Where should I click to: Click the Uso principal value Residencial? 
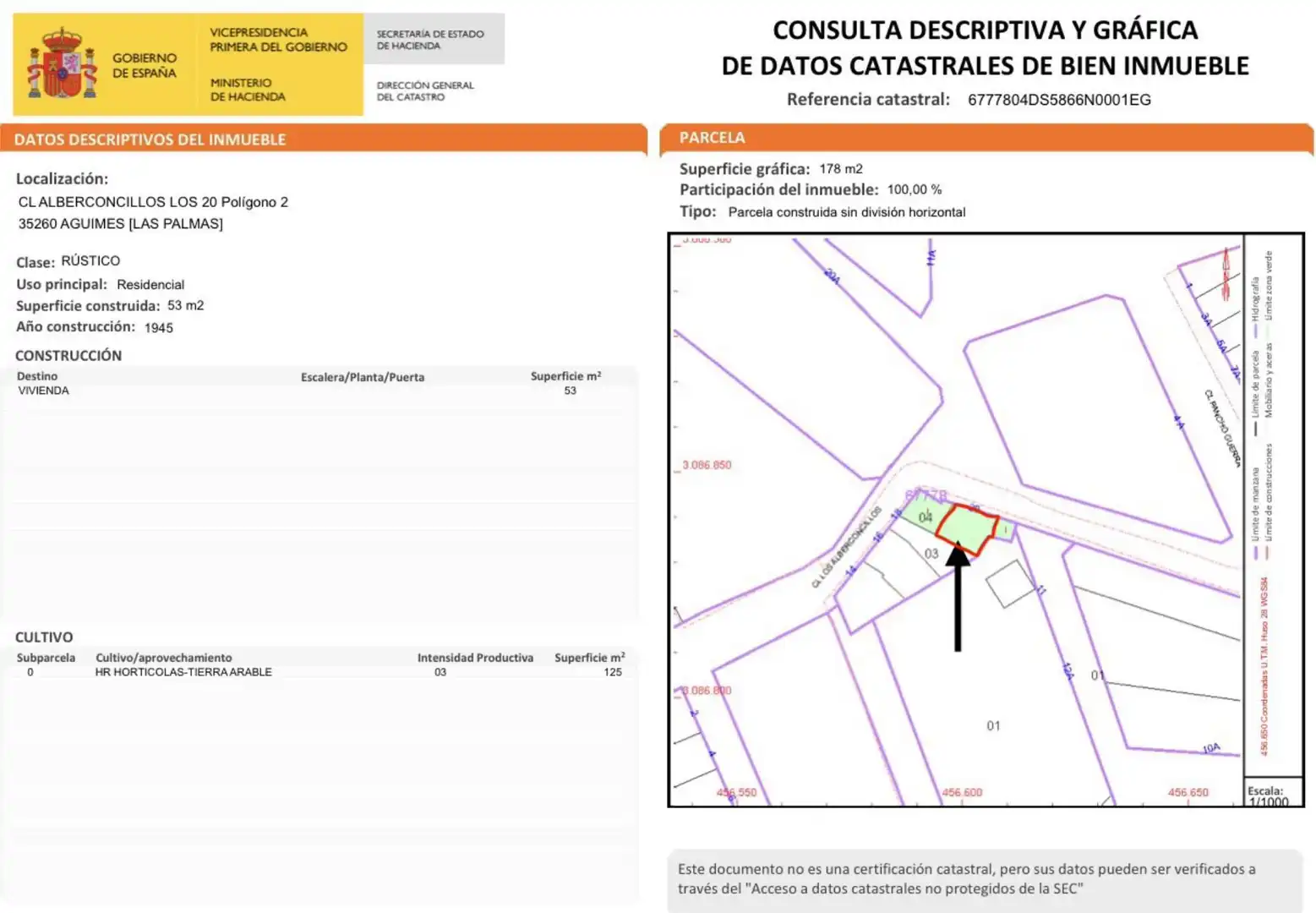[x=150, y=285]
